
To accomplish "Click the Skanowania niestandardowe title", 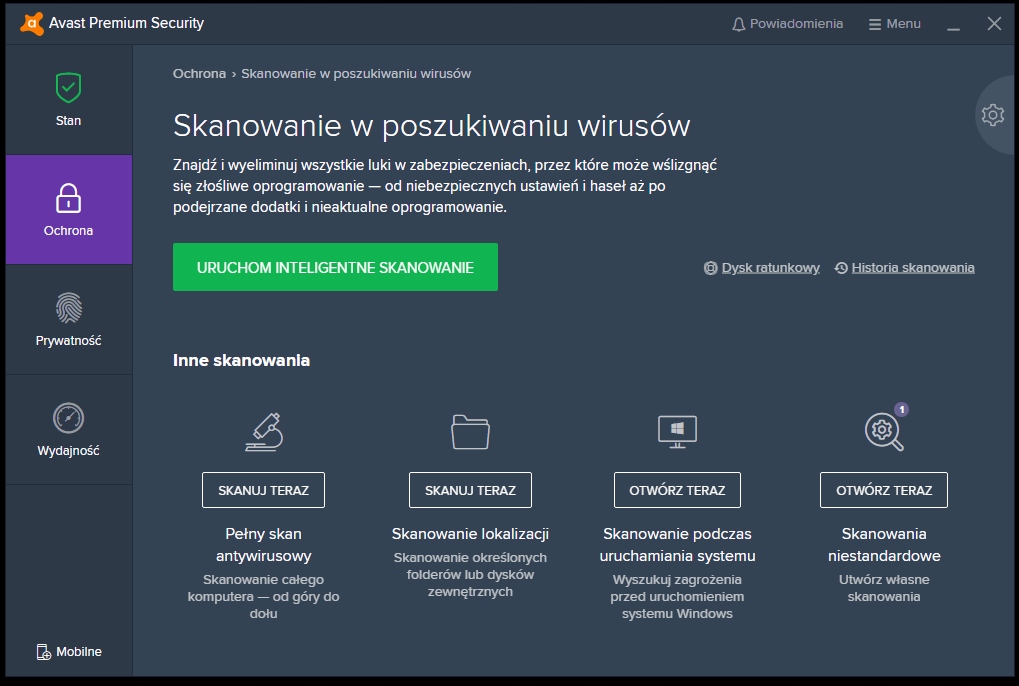I will (x=884, y=544).
